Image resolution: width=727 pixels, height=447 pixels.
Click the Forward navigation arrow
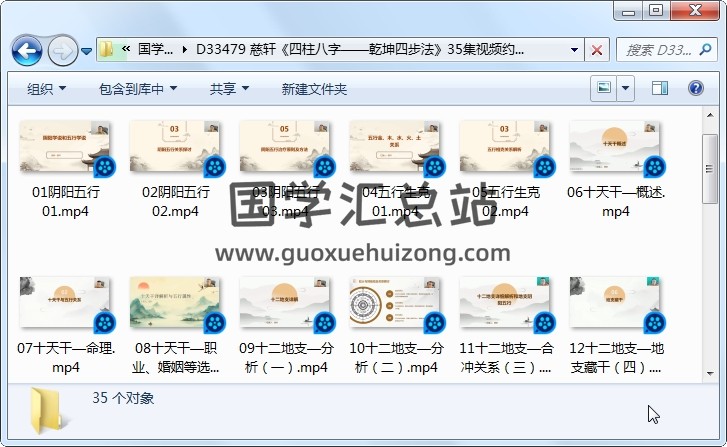tap(63, 50)
